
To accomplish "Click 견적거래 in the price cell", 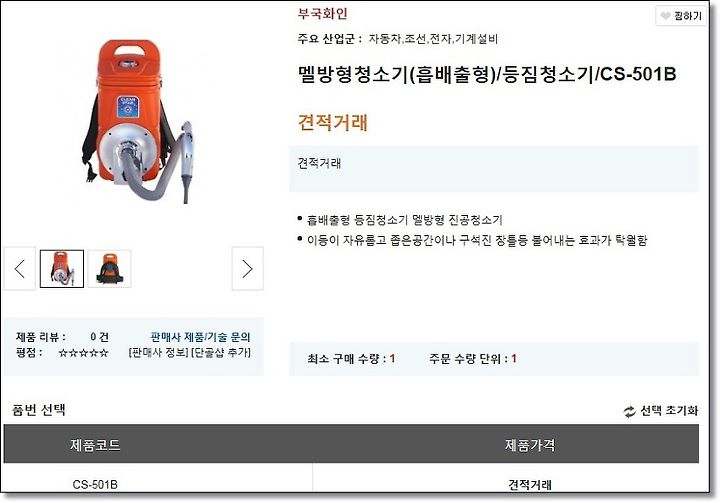I will pyautogui.click(x=530, y=484).
